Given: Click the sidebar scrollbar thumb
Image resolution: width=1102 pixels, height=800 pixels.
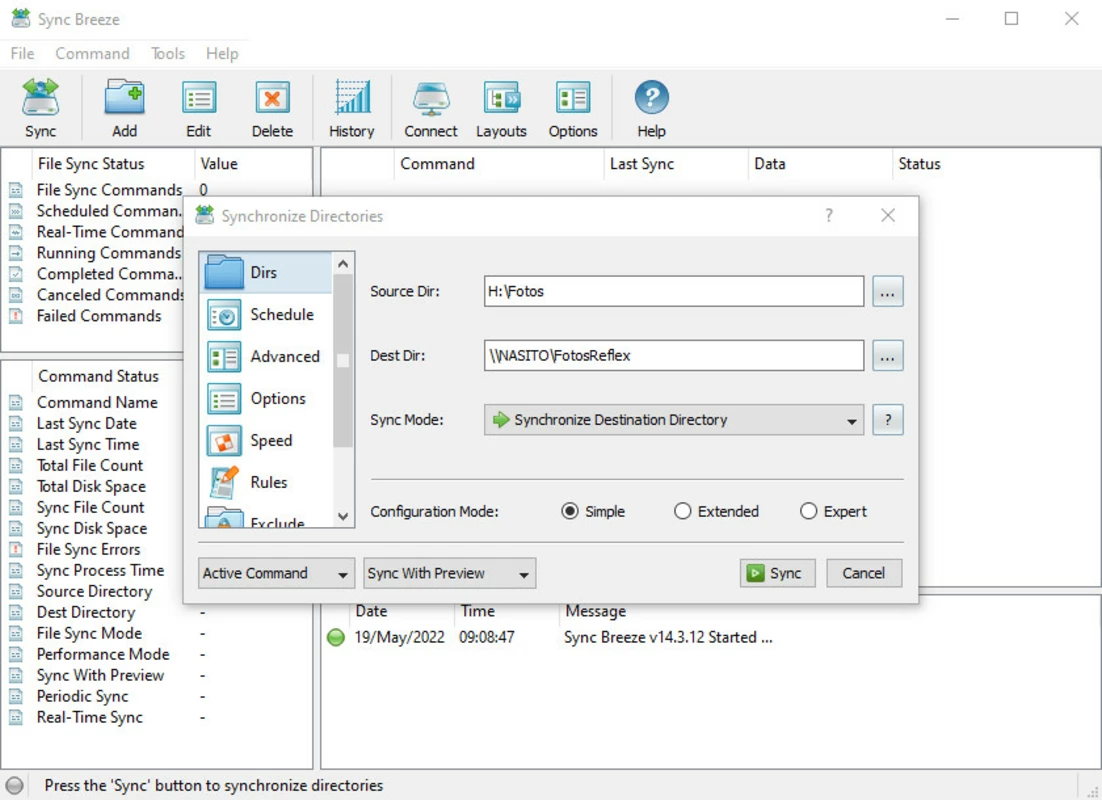Looking at the screenshot, I should tap(343, 361).
